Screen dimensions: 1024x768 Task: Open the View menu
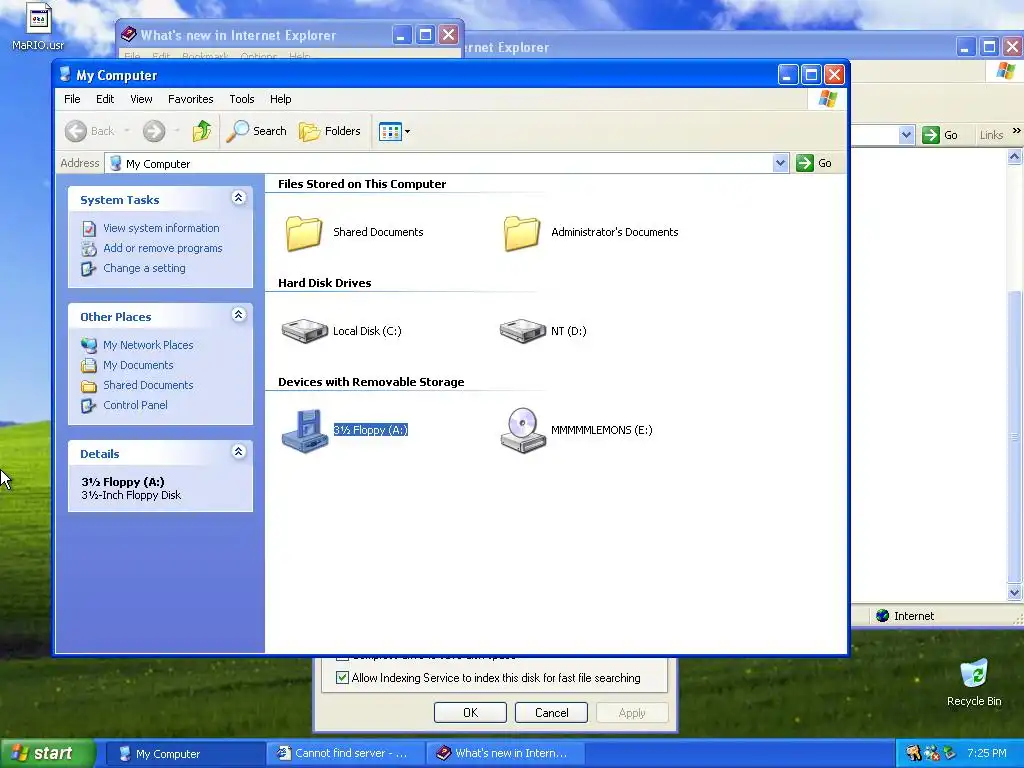click(141, 99)
